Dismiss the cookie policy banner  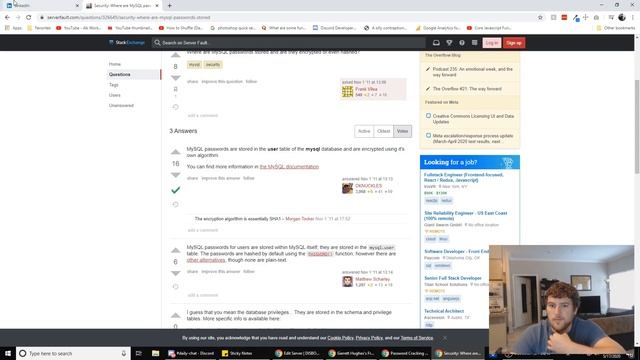[444, 338]
